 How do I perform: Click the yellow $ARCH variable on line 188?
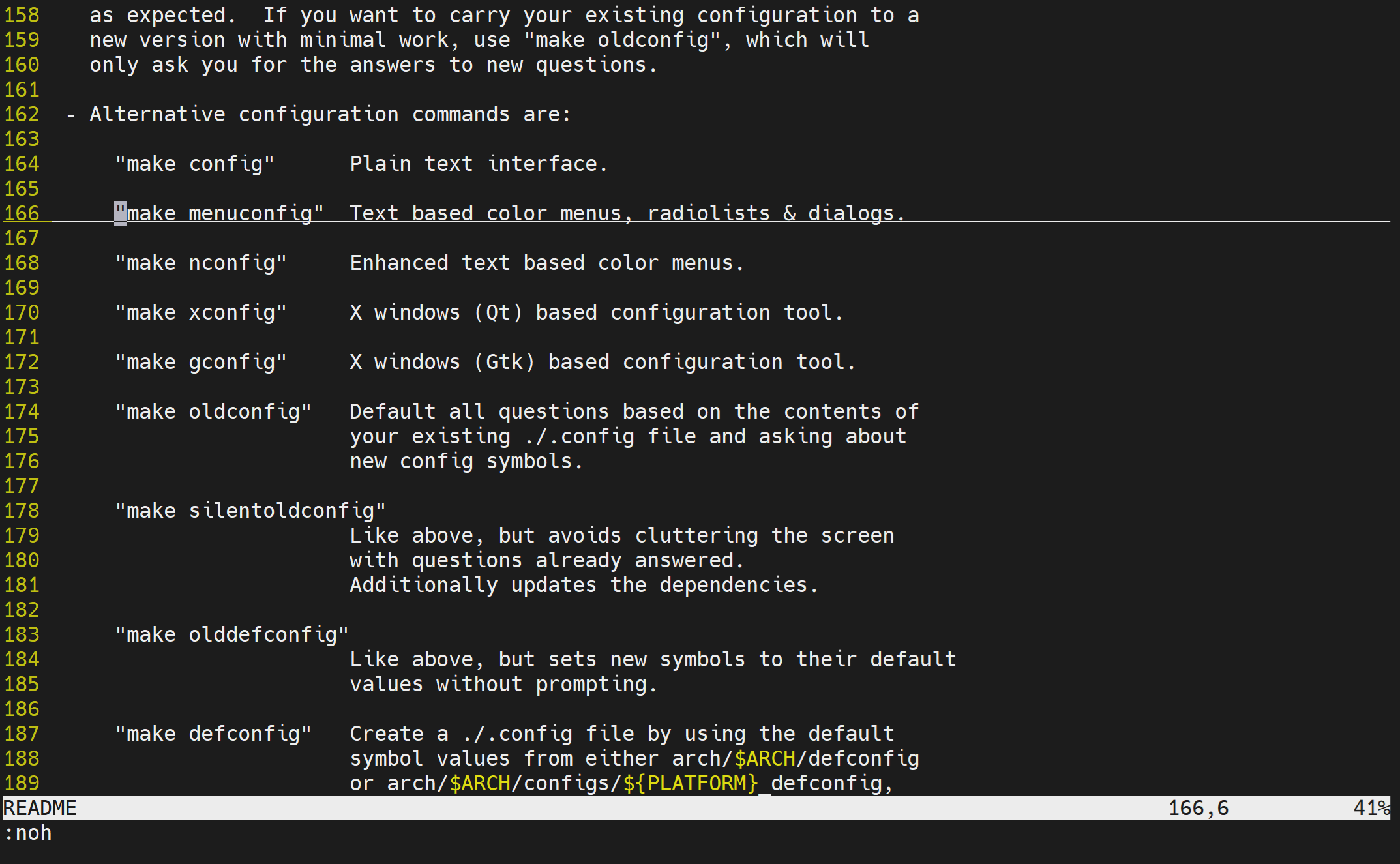coord(765,758)
